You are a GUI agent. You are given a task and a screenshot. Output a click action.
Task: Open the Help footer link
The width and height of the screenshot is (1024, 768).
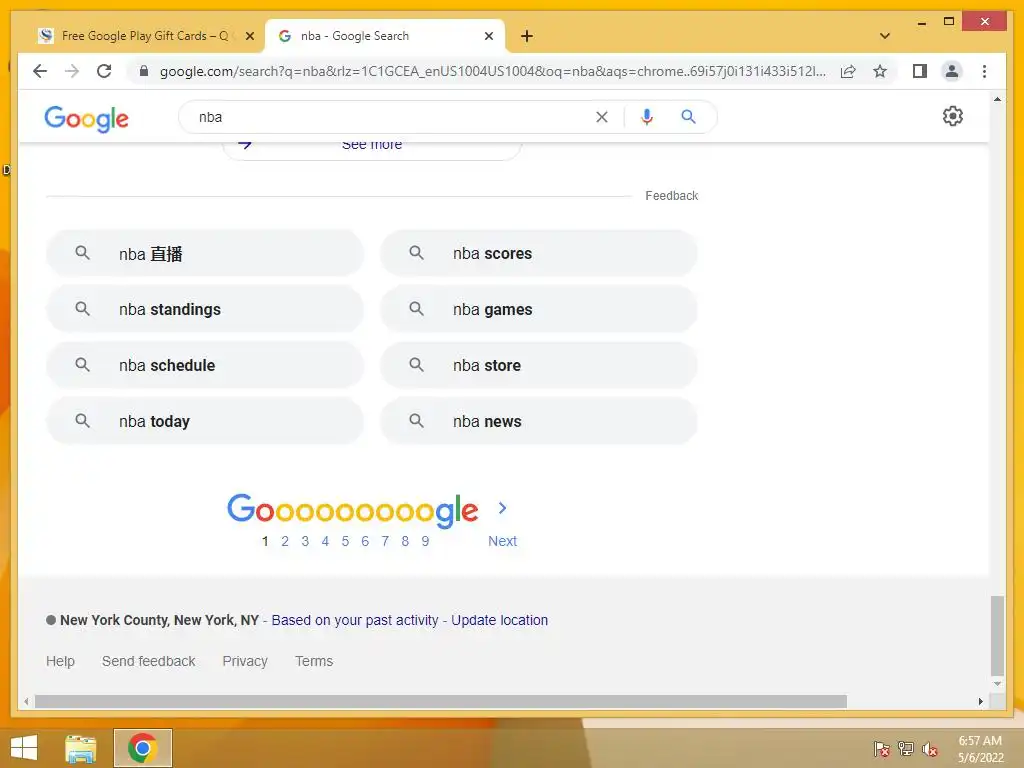[60, 662]
